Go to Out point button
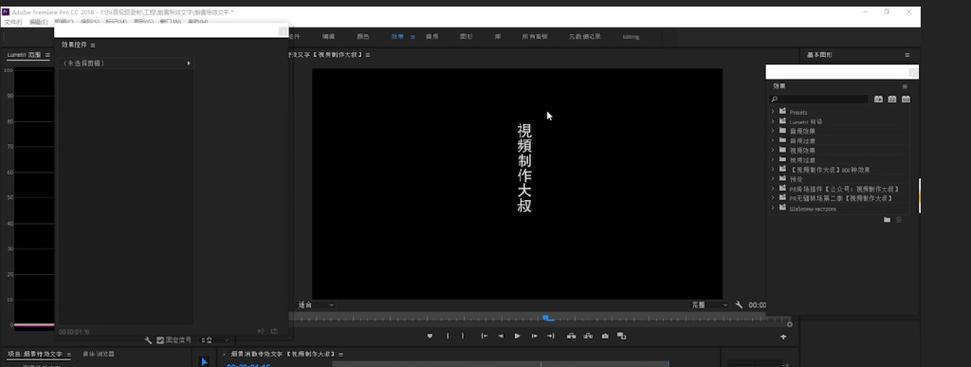The width and height of the screenshot is (971, 367). (x=551, y=336)
